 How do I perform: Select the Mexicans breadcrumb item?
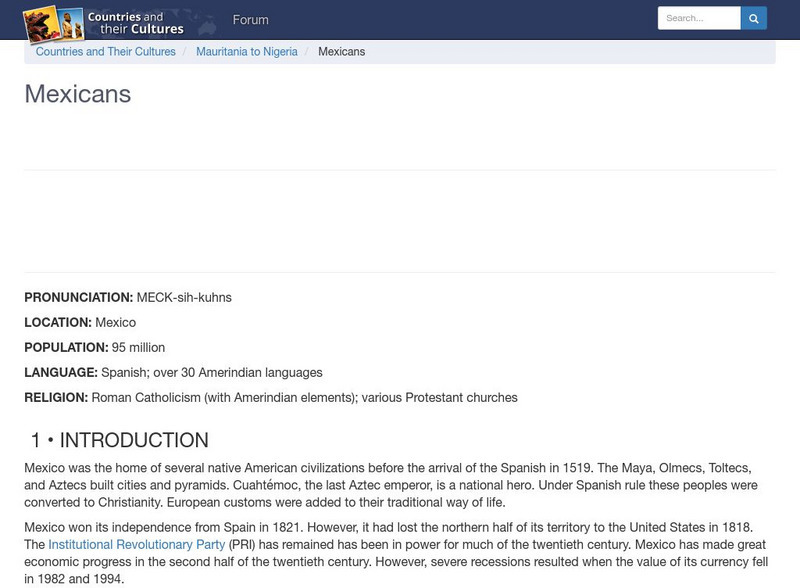click(x=341, y=52)
